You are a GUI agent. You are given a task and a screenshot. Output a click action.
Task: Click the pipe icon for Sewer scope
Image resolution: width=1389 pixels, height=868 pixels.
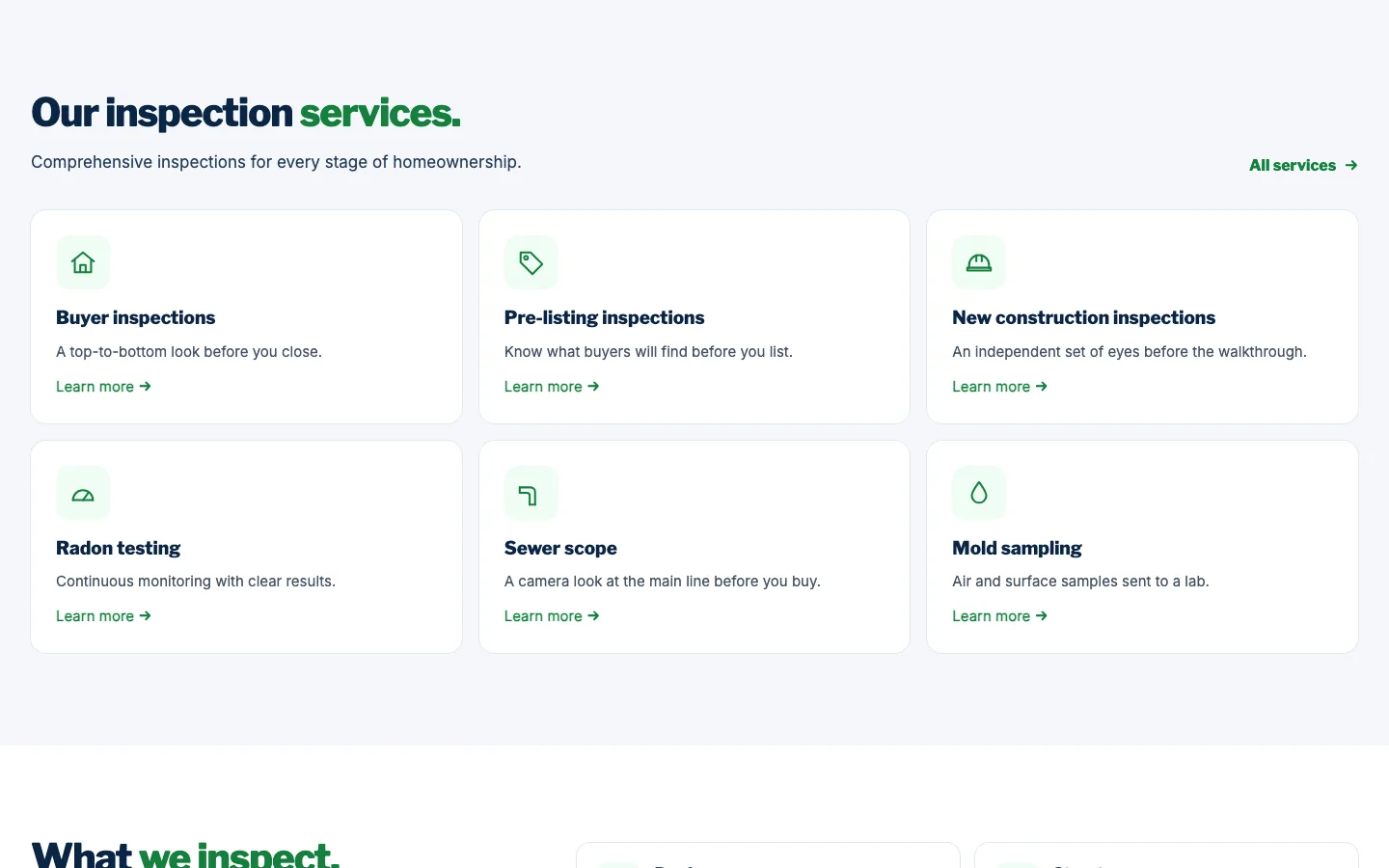[x=531, y=493]
